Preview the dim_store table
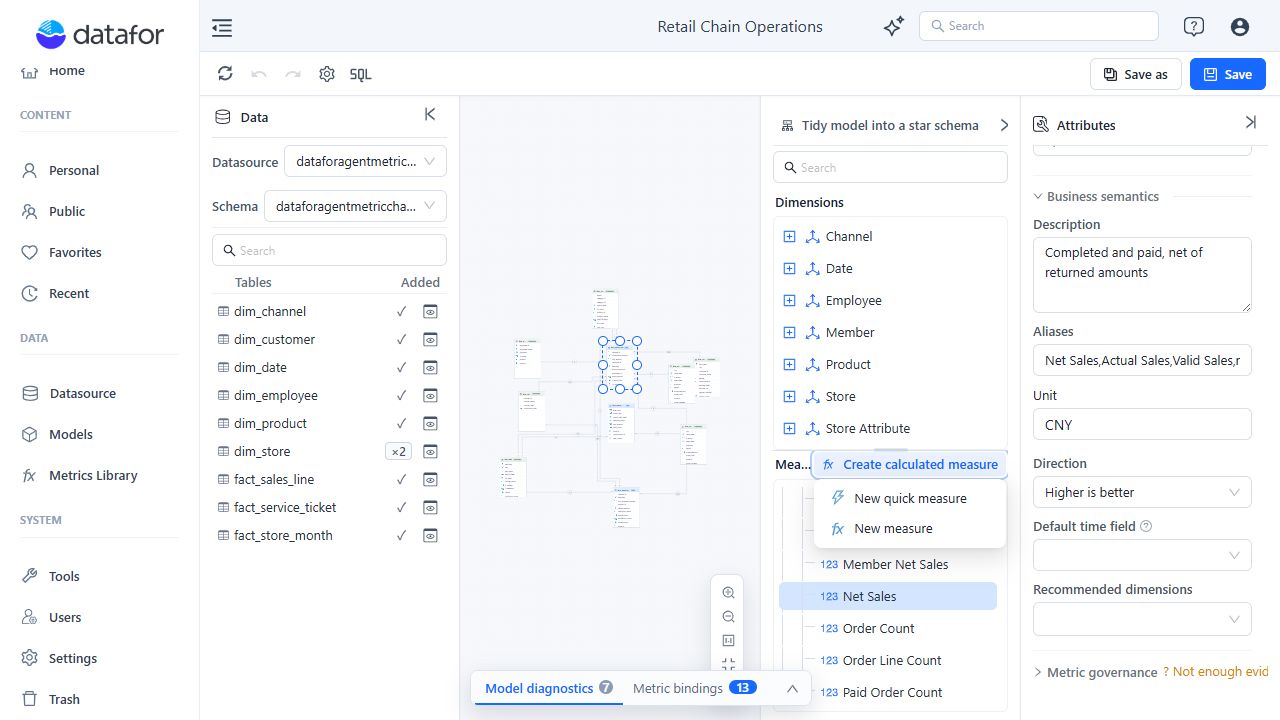 [430, 451]
